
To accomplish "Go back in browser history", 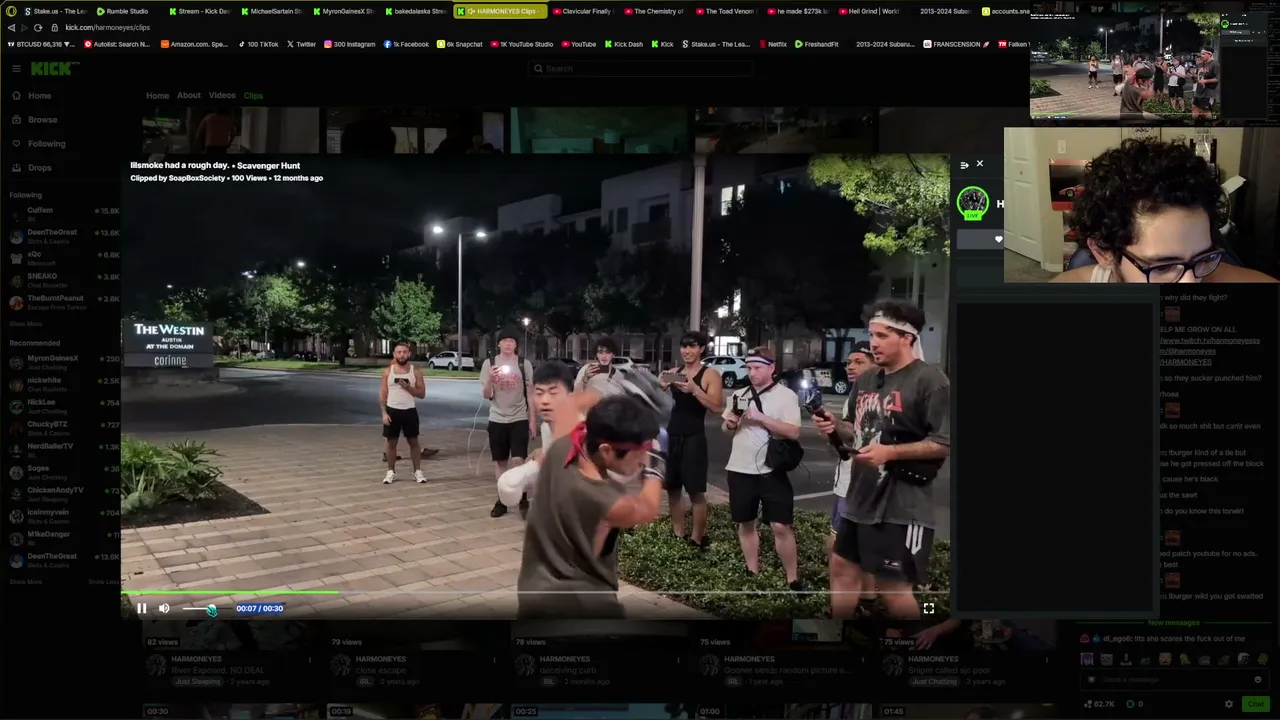I will (x=11, y=27).
